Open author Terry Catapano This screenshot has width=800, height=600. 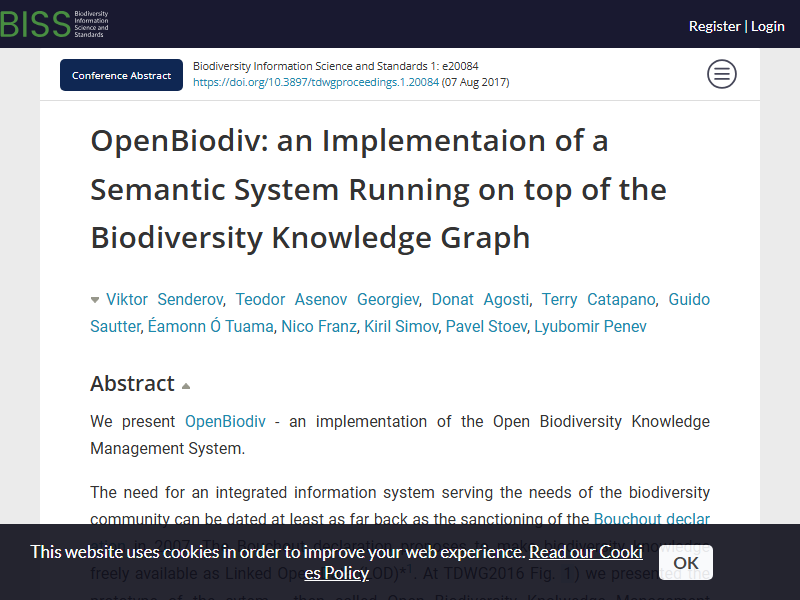tap(598, 299)
